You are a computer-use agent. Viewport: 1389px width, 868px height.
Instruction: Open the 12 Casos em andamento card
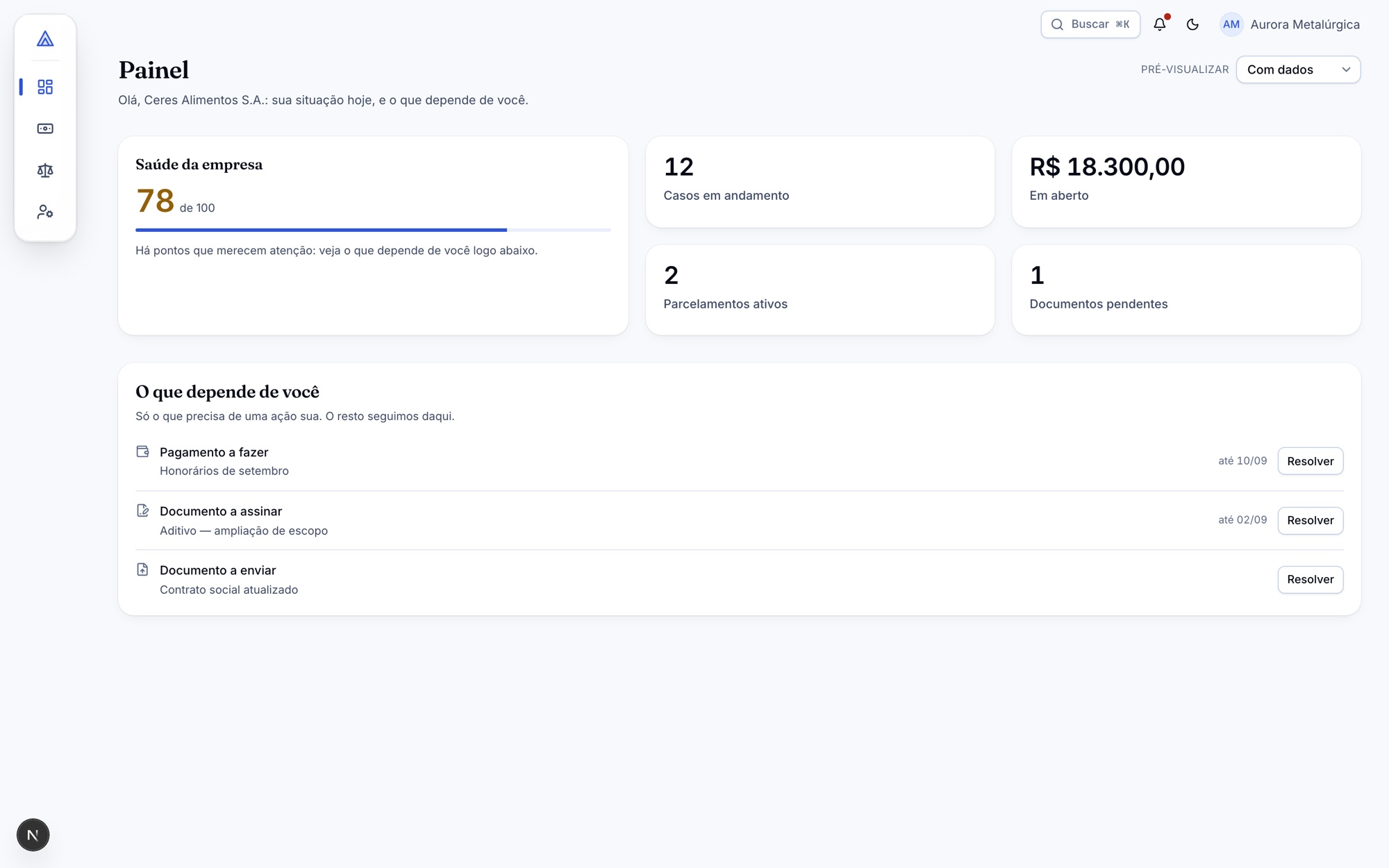(820, 182)
